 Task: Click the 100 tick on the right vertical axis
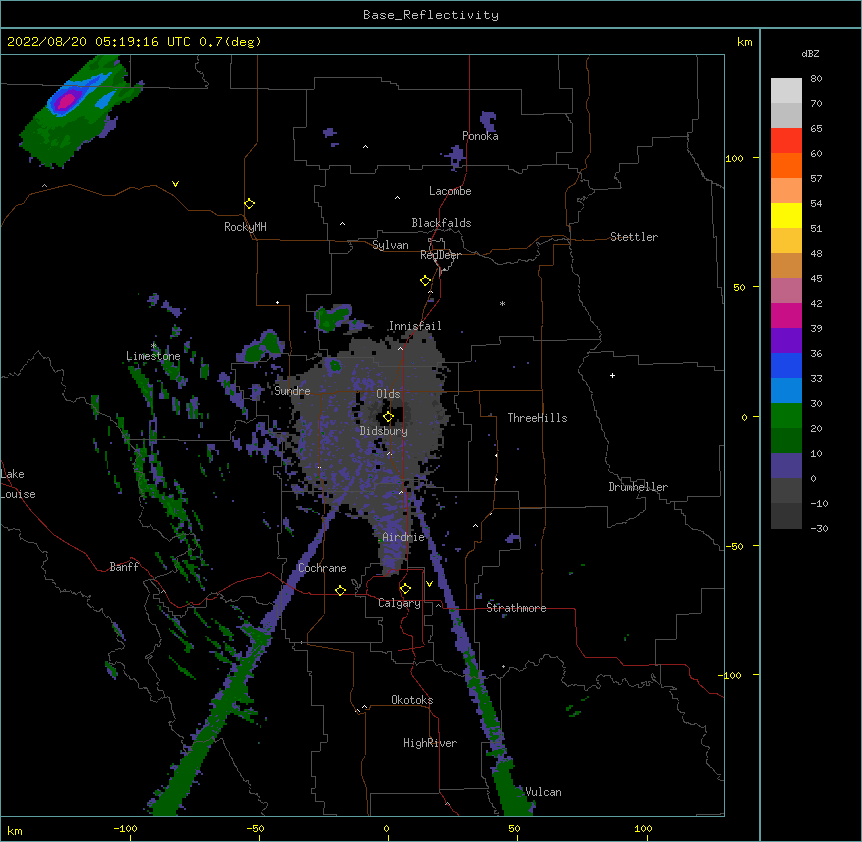coord(734,158)
